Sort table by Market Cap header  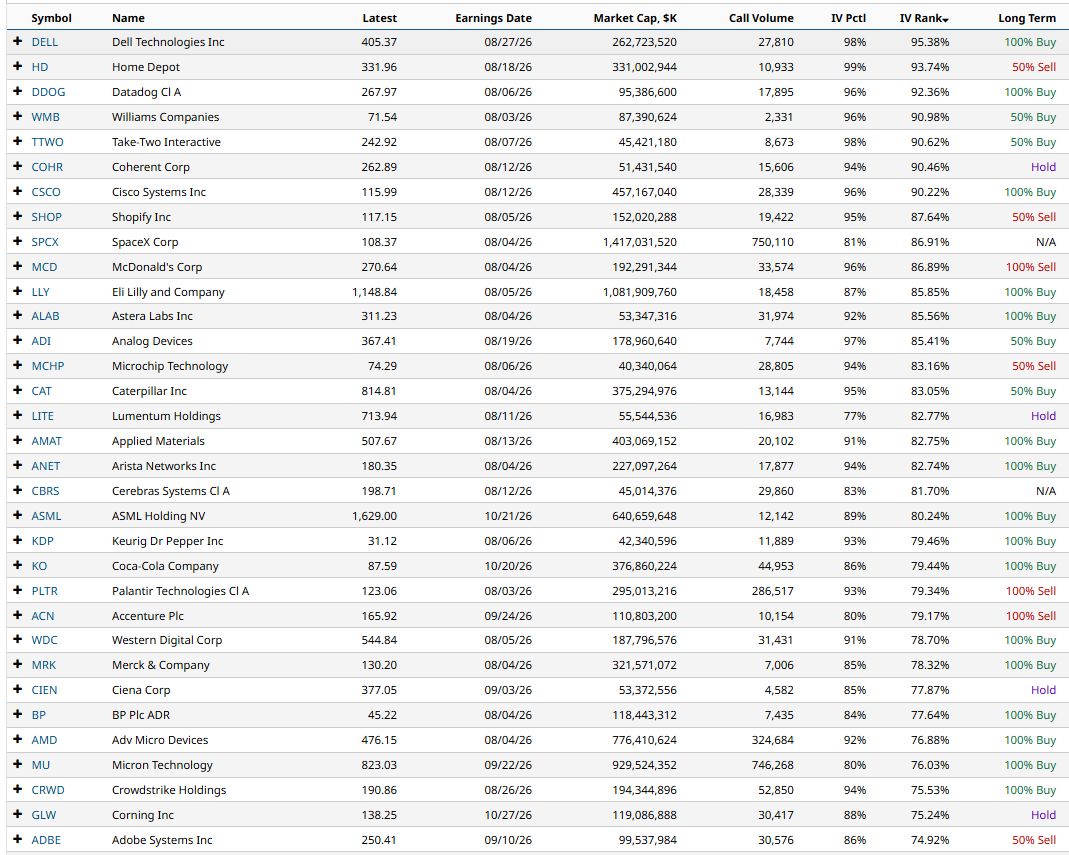(635, 18)
